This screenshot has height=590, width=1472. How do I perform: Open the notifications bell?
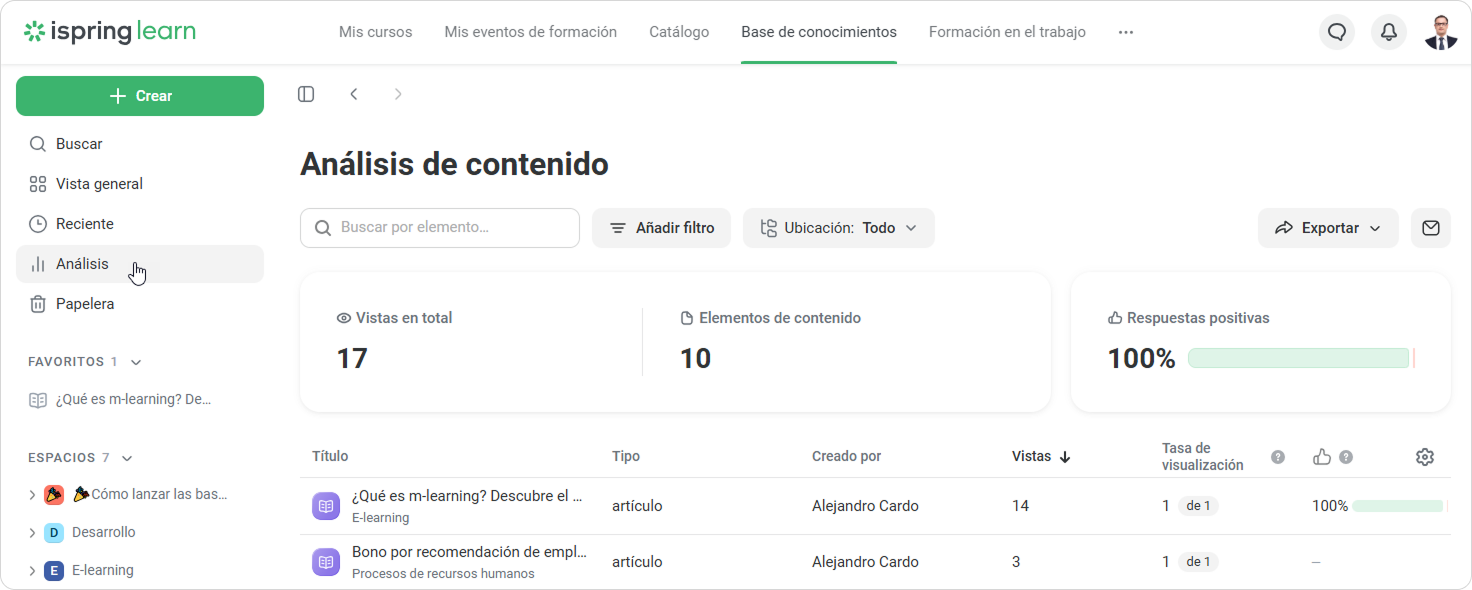tap(1389, 32)
